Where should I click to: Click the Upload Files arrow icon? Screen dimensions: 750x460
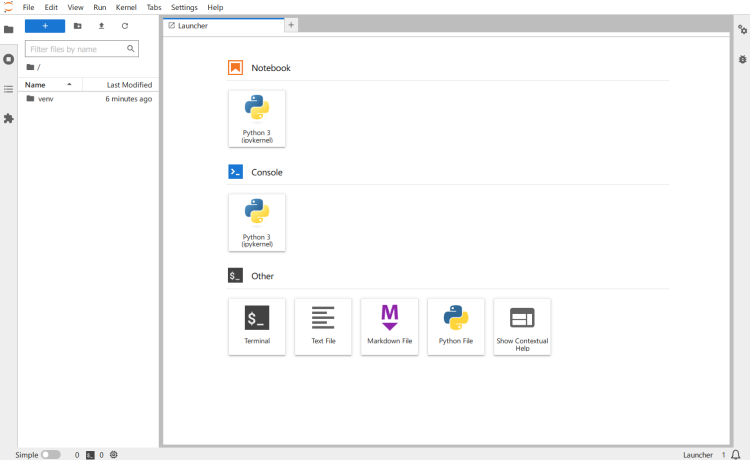tap(101, 26)
